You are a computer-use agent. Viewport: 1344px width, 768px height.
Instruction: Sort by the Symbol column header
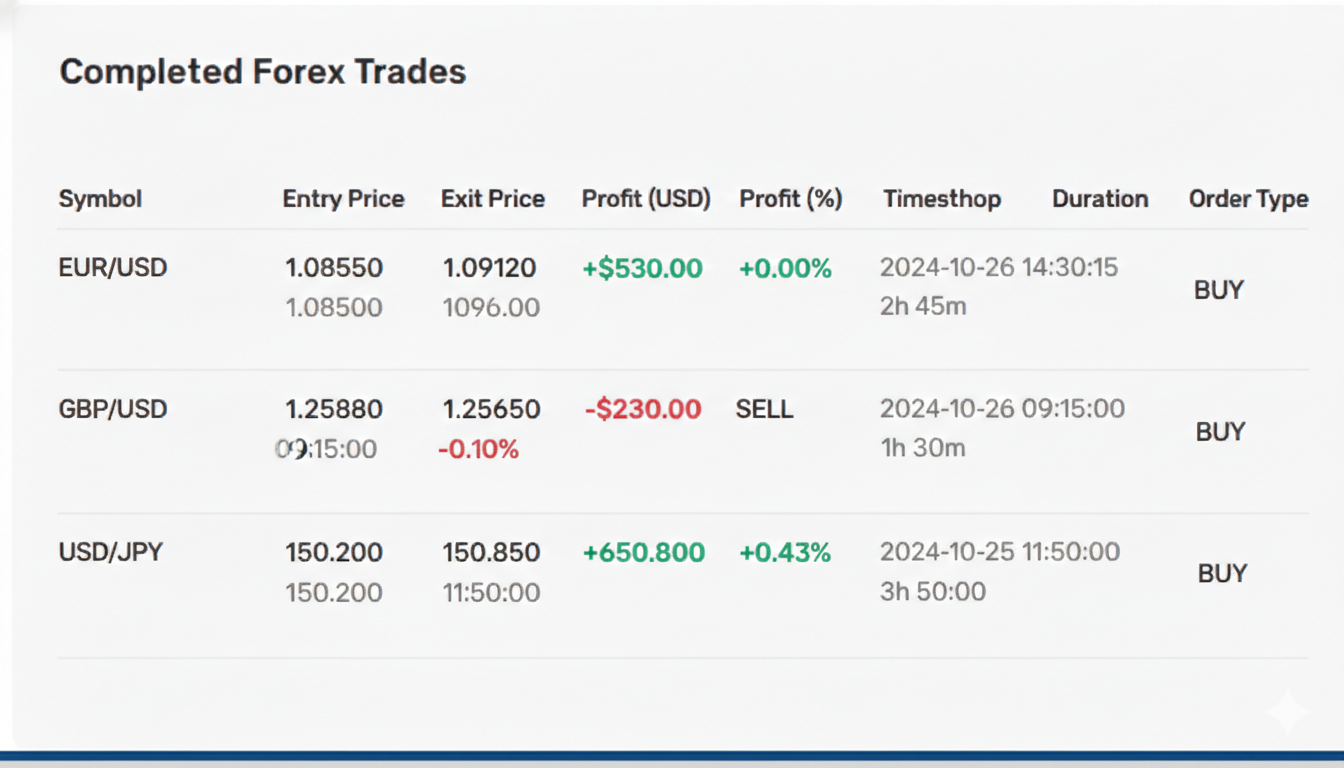coord(100,199)
